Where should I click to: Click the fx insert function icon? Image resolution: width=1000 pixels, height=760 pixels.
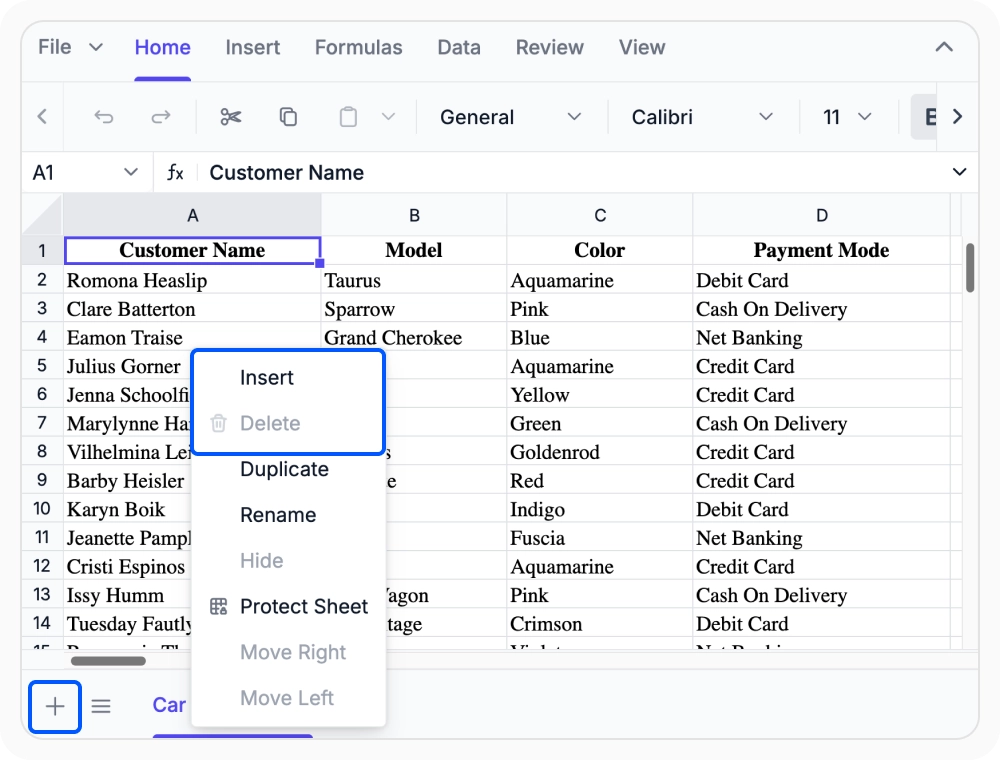click(175, 172)
